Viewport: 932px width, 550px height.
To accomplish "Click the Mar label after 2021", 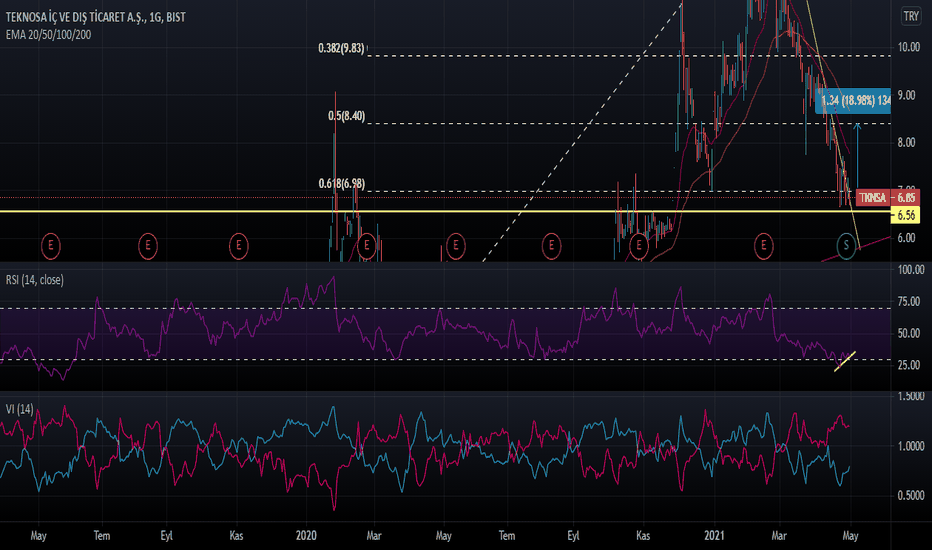I will [779, 536].
